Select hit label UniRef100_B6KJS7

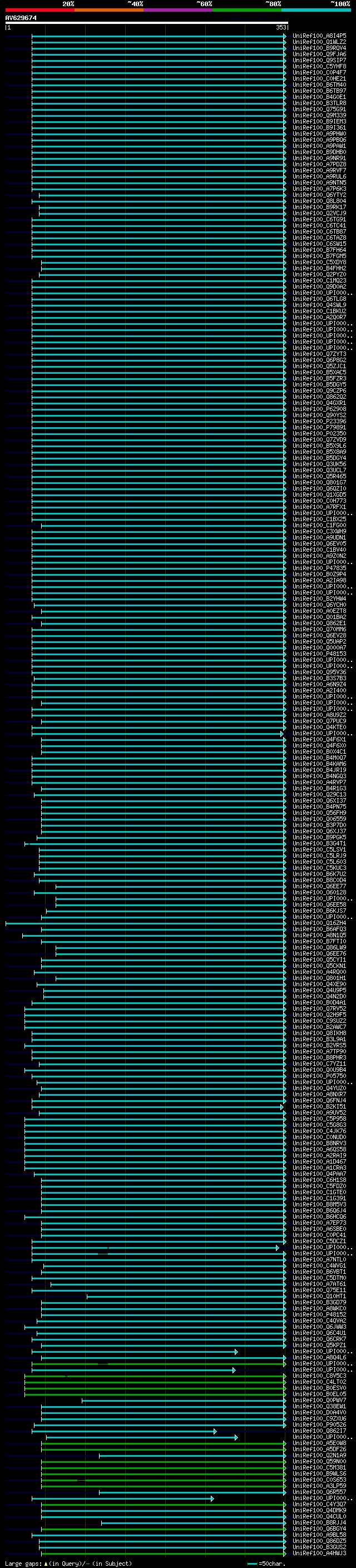(319, 911)
